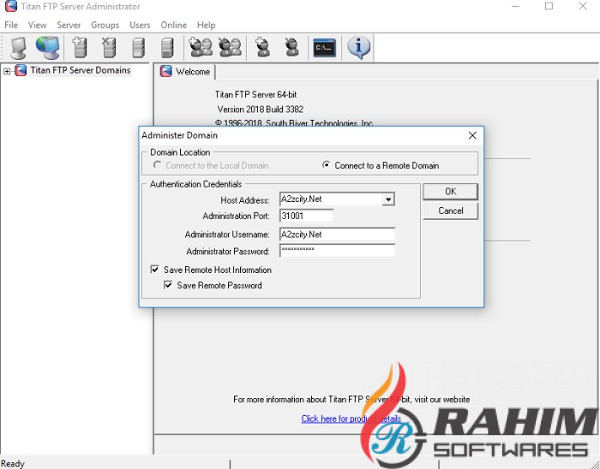Viewport: 600px width, 469px height.
Task: Click the Administrator Username field
Action: pyautogui.click(x=337, y=234)
